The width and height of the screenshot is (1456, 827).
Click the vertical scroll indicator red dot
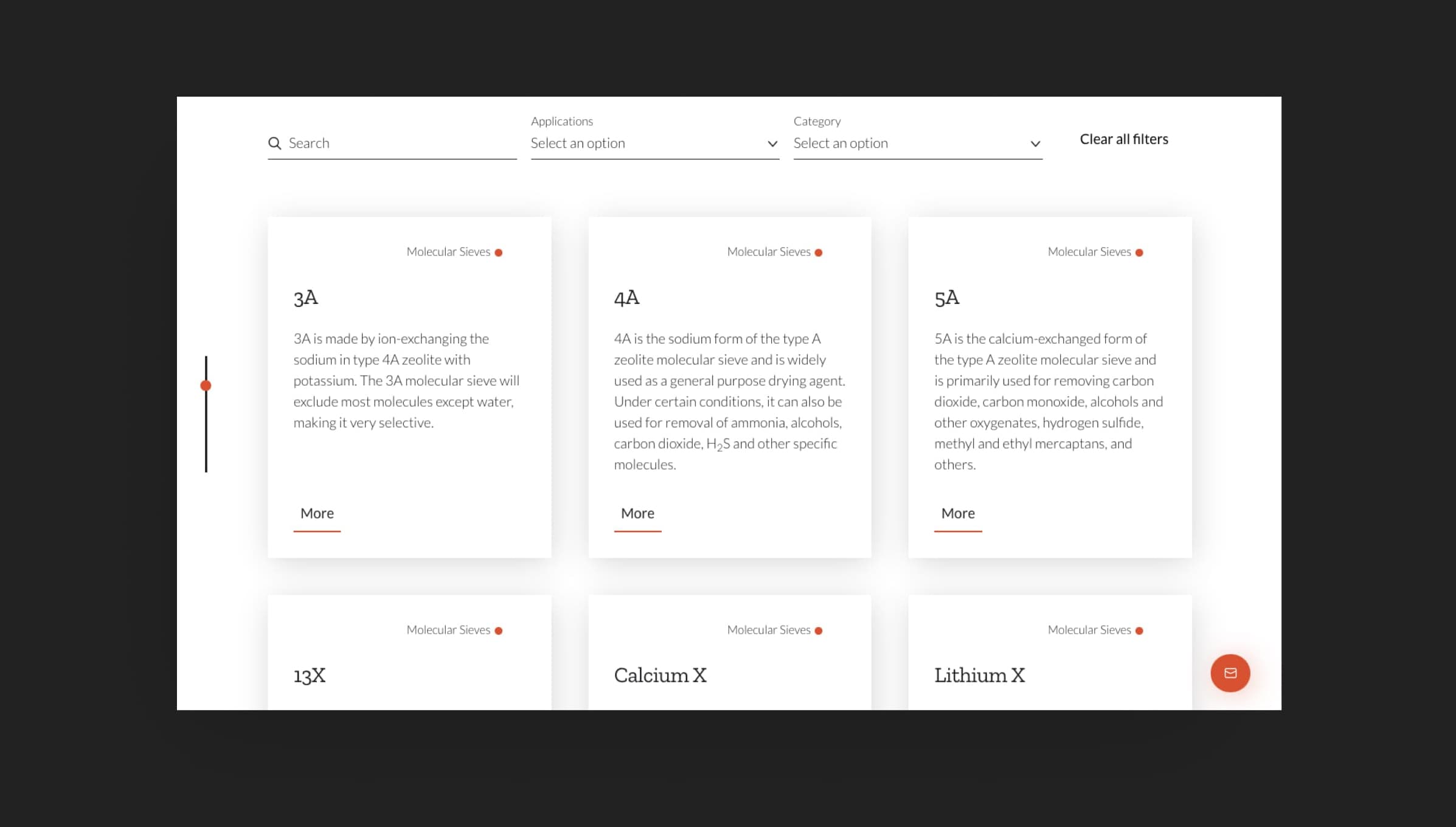coord(206,386)
